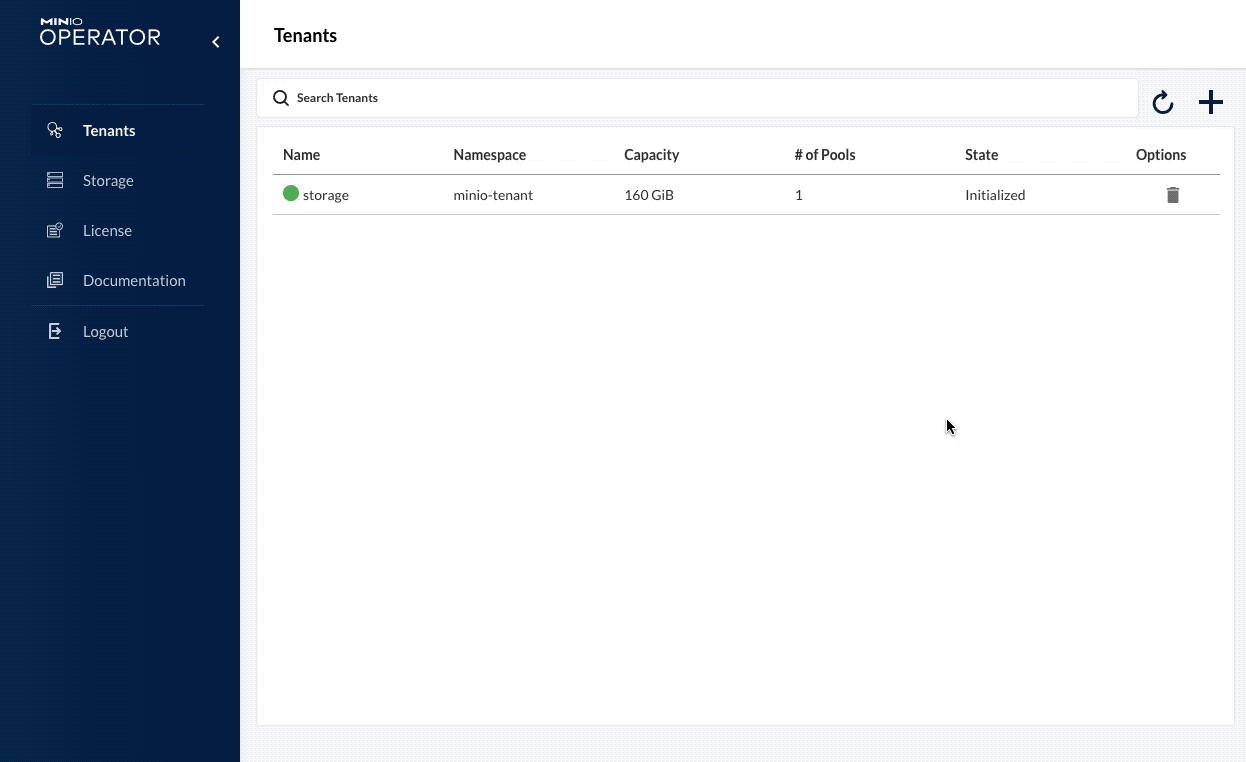This screenshot has width=1246, height=762.
Task: Open the Documentation icon
Action: click(x=54, y=280)
